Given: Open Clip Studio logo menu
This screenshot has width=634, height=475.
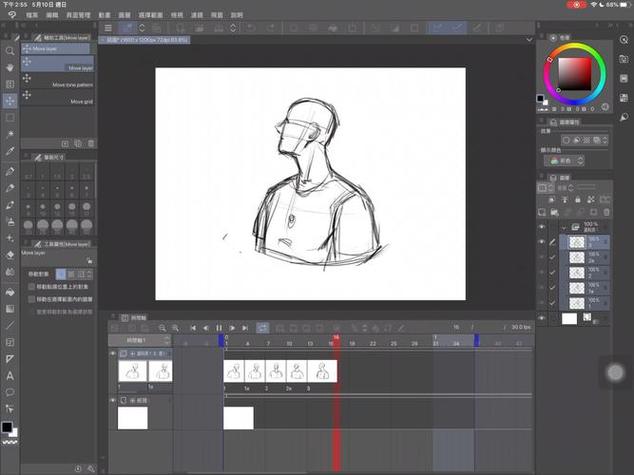Looking at the screenshot, I should tap(12, 15).
